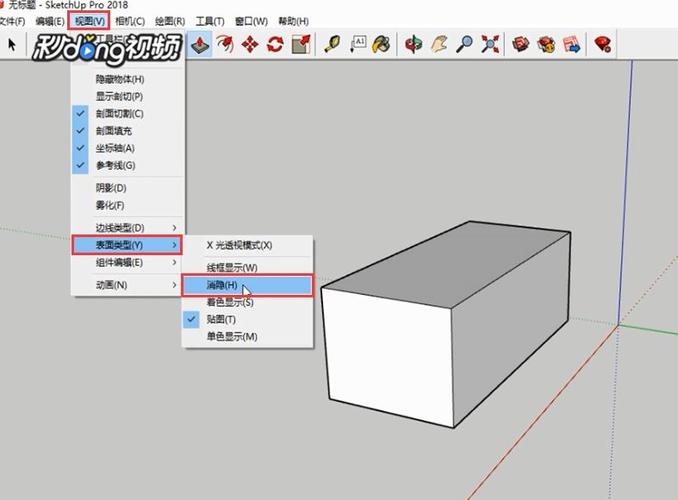Toggle 隐藏物体(H) option
The image size is (678, 500).
pyautogui.click(x=128, y=79)
